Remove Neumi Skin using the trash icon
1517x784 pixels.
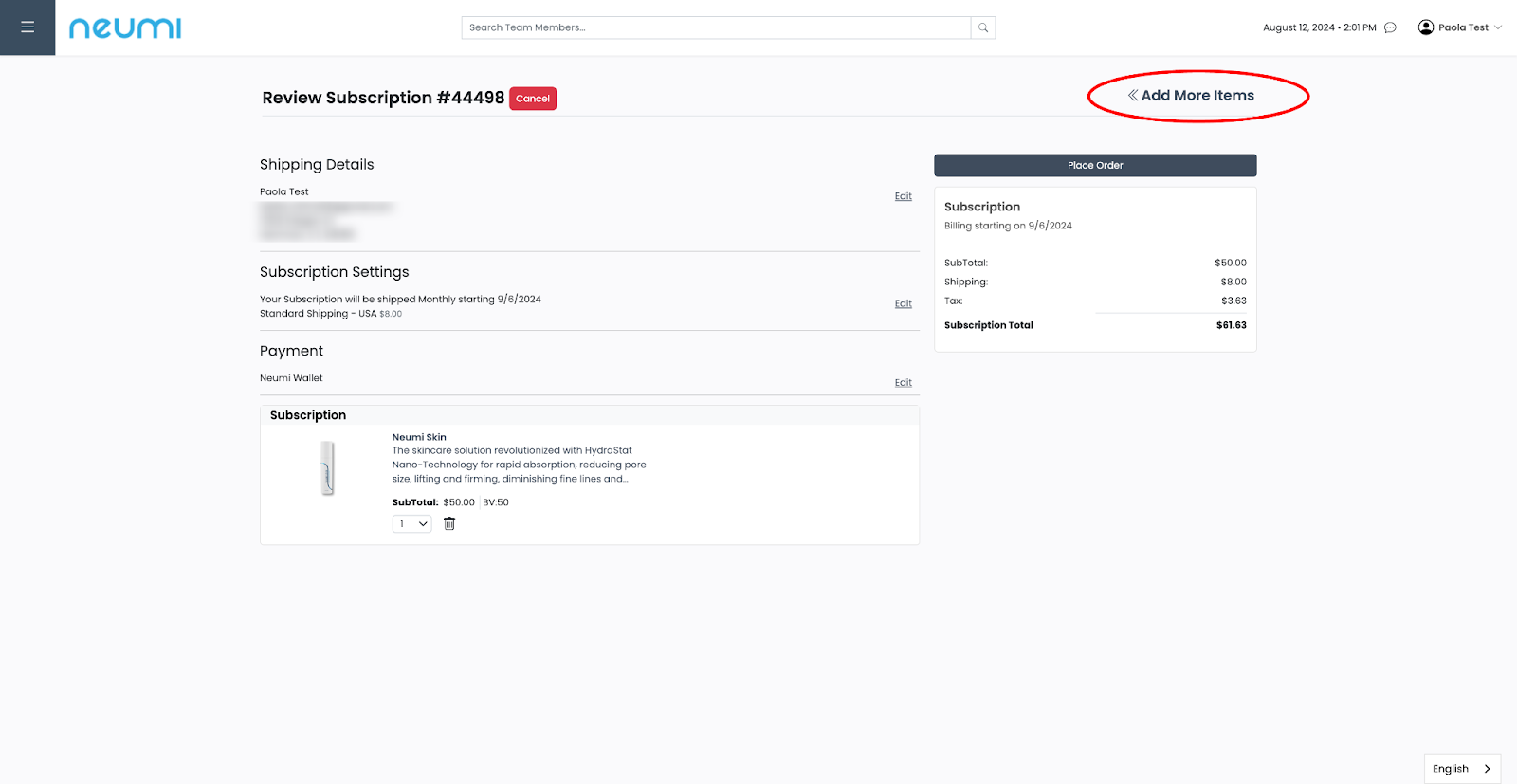449,524
